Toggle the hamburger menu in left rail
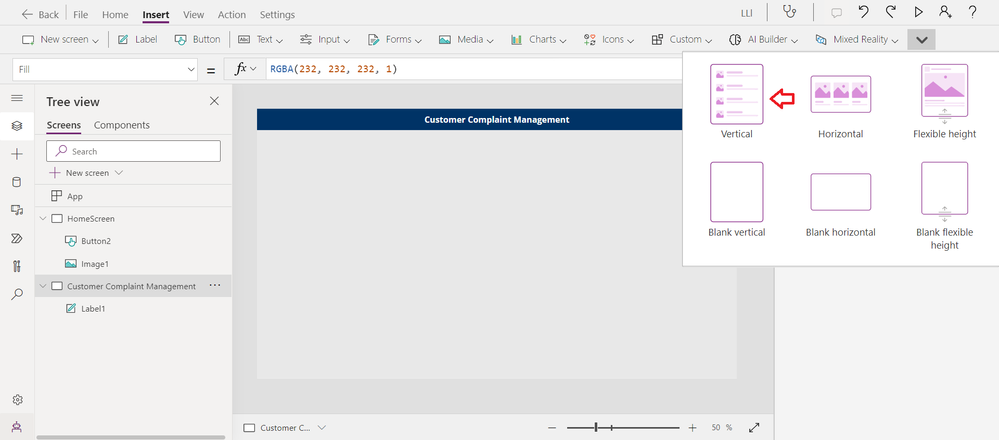This screenshot has width=999, height=440. 17,97
